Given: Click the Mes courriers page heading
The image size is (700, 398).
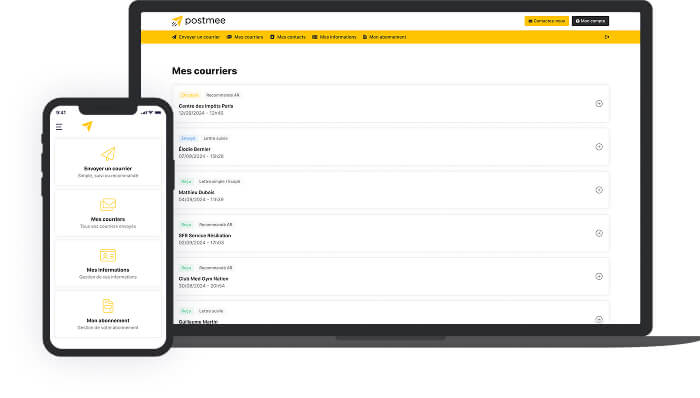Looking at the screenshot, I should pos(204,71).
